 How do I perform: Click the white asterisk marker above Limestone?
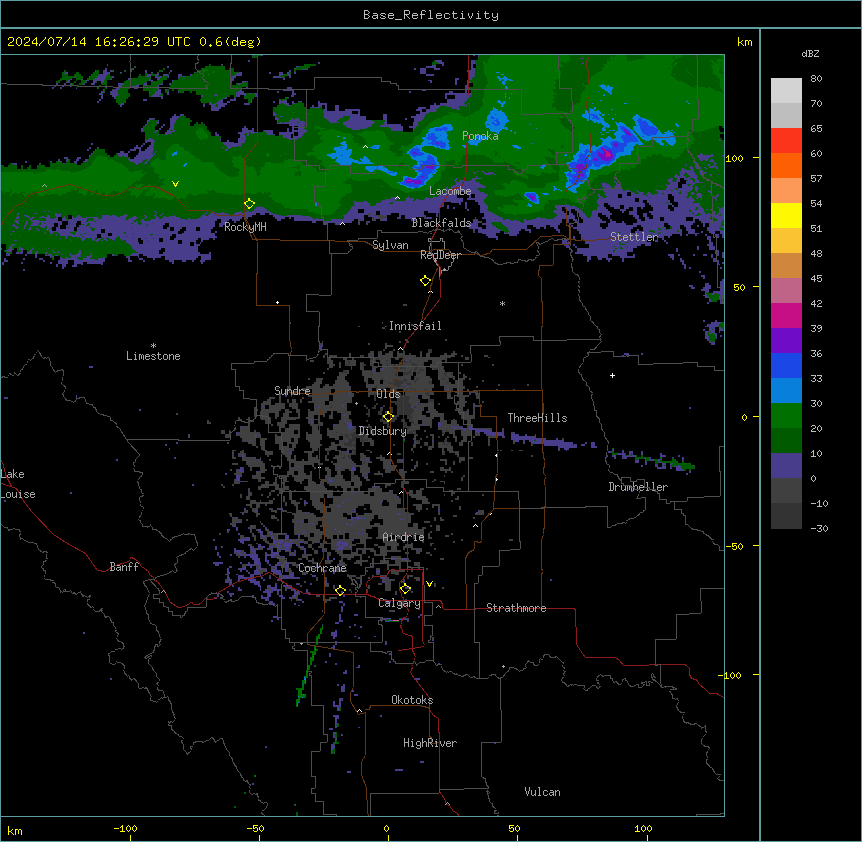(153, 346)
